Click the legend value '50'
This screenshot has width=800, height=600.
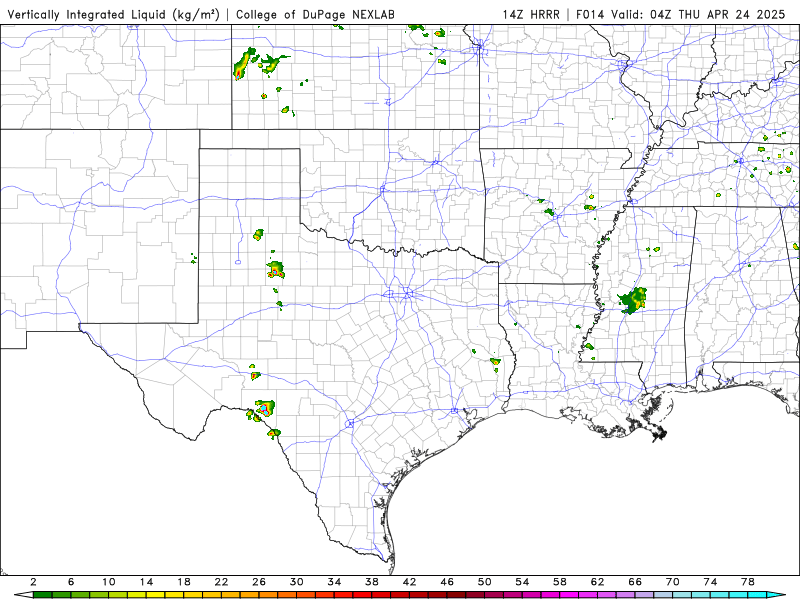(x=485, y=582)
